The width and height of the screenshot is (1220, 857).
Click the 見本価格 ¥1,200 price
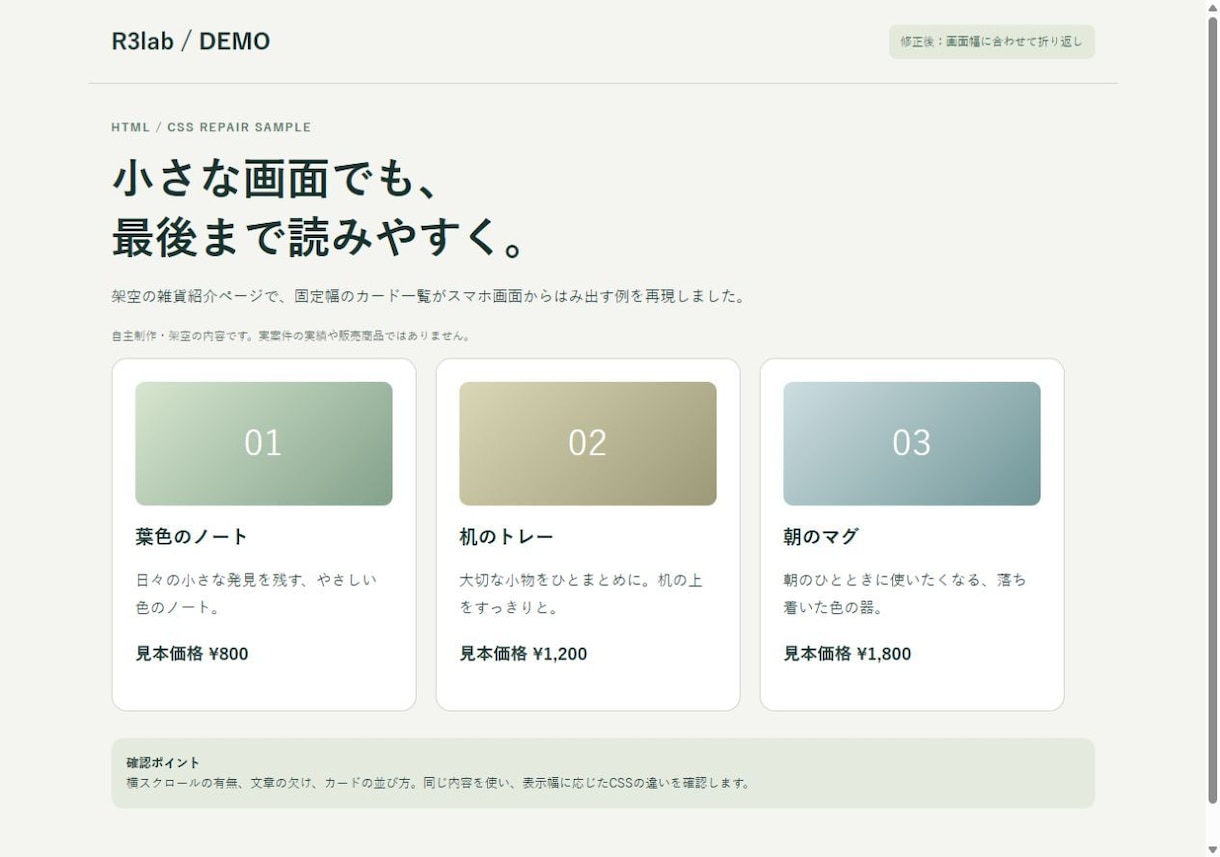pos(523,654)
